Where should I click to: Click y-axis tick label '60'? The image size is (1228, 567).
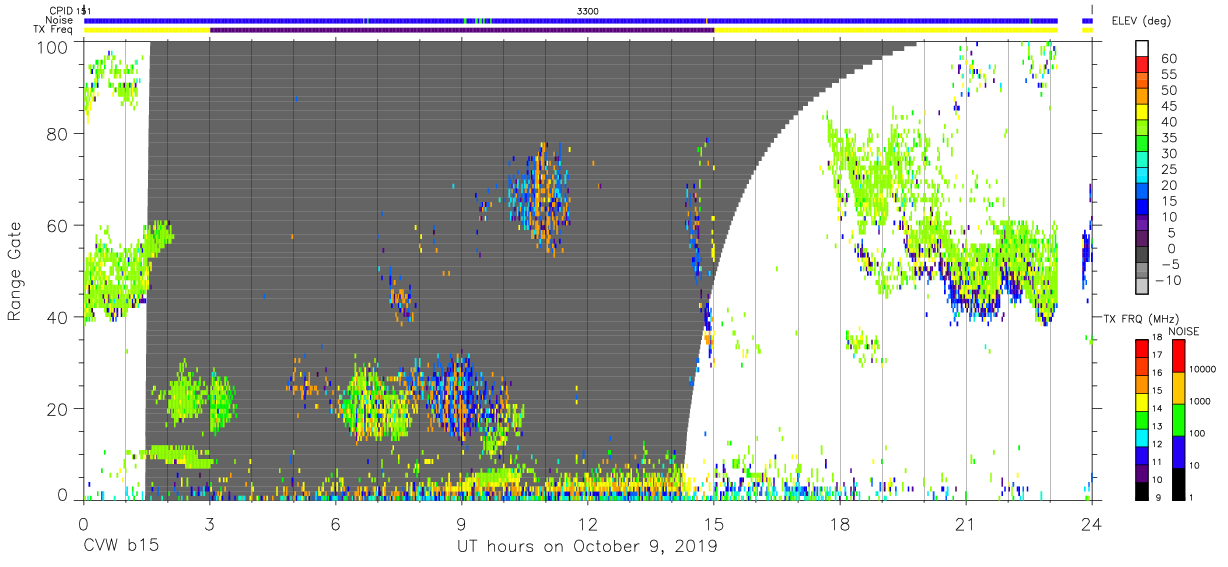coord(59,226)
